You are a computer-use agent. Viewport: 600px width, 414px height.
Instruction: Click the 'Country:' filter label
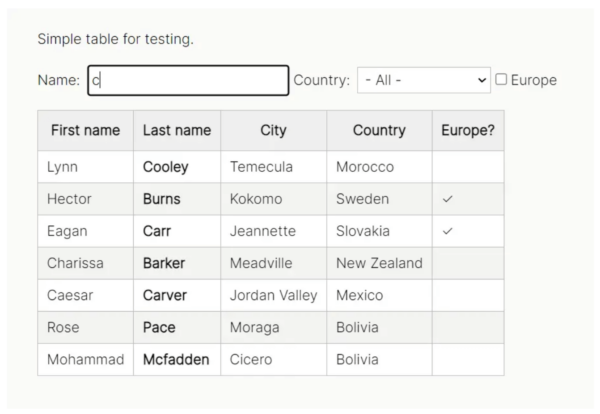[x=321, y=80]
